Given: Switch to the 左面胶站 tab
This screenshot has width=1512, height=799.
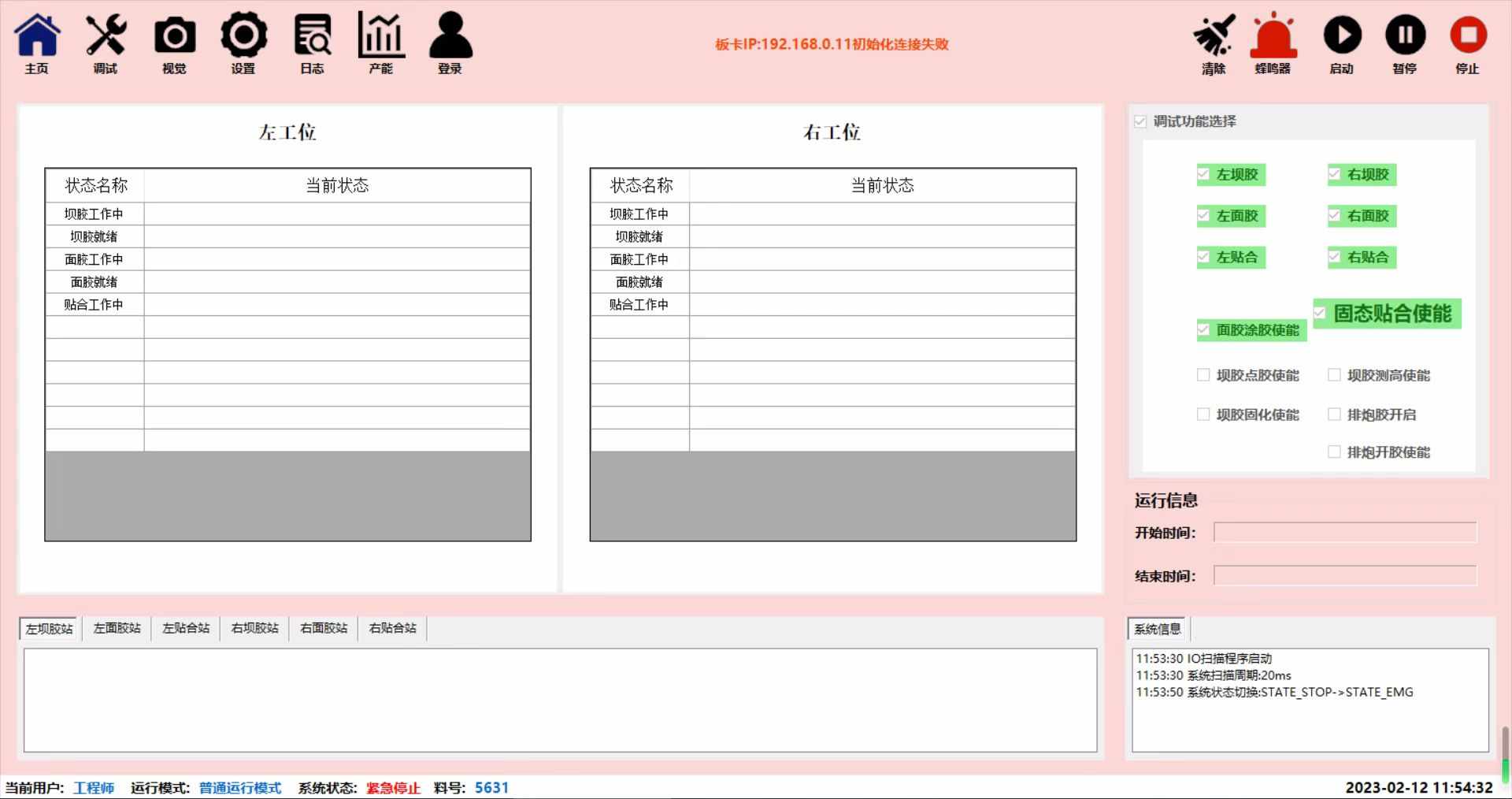Looking at the screenshot, I should [117, 628].
